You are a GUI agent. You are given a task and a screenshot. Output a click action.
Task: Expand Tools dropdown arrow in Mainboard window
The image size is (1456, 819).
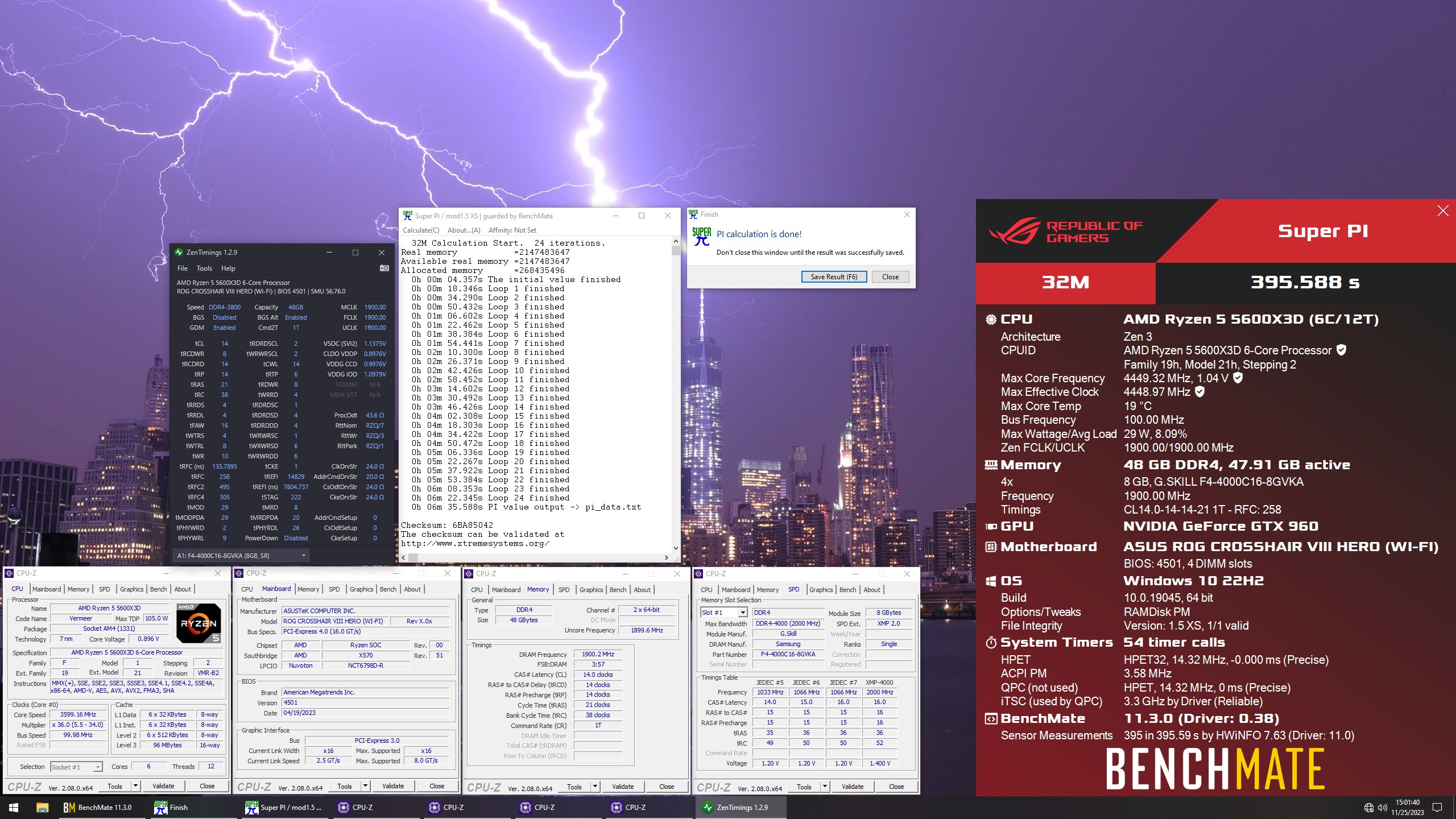click(x=365, y=786)
